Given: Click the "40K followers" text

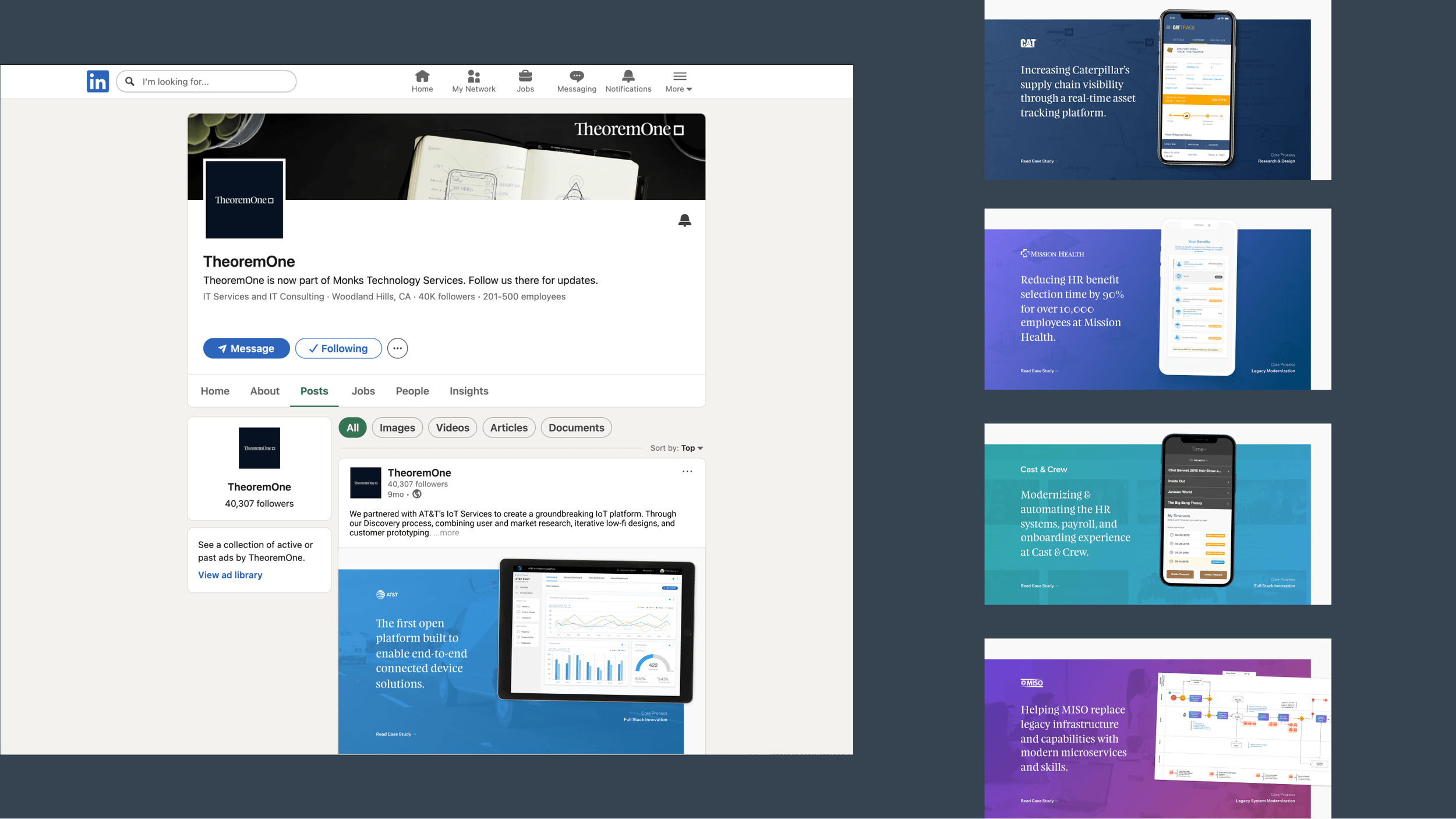Looking at the screenshot, I should (x=447, y=296).
